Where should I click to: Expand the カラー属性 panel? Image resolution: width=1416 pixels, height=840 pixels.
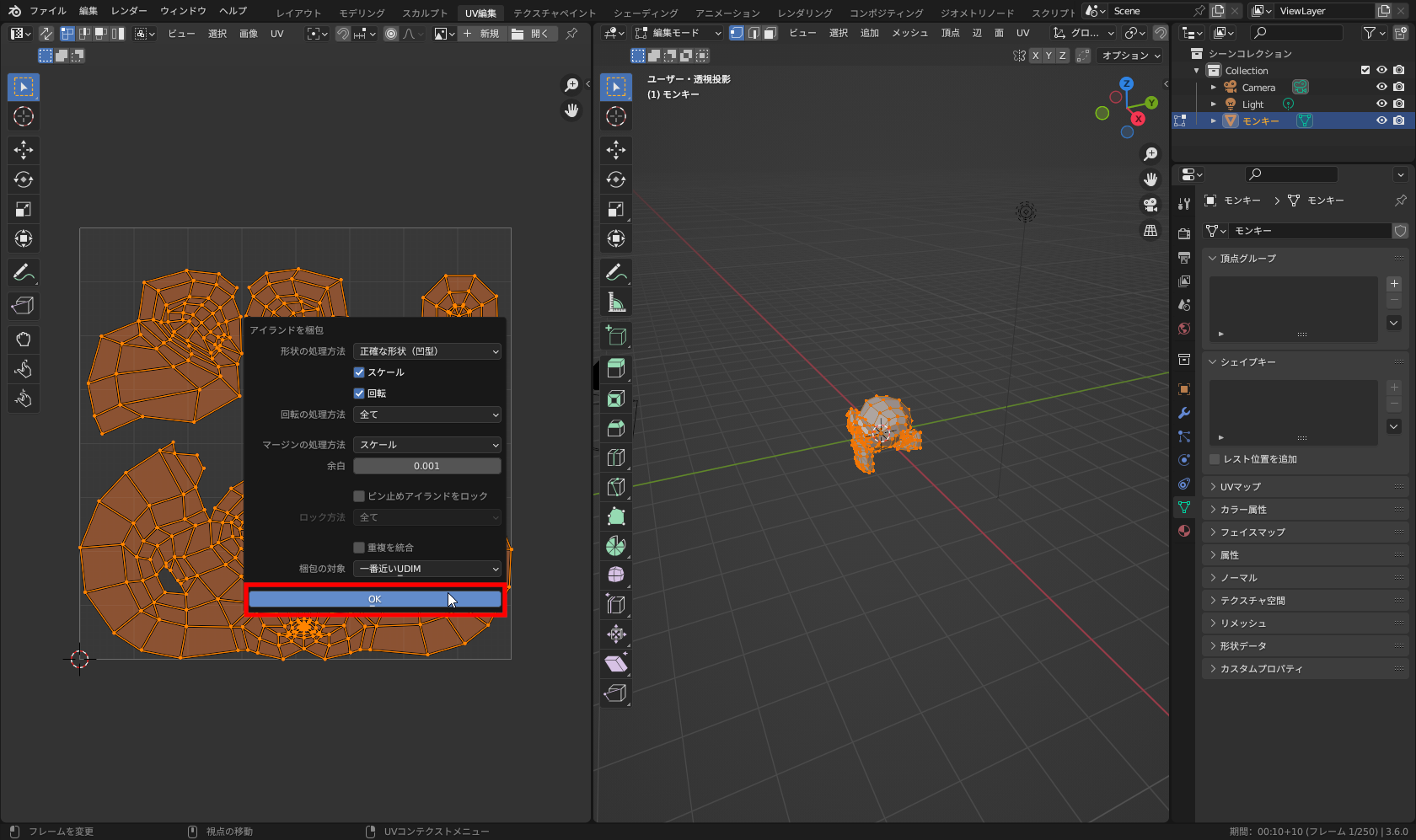pos(1306,510)
